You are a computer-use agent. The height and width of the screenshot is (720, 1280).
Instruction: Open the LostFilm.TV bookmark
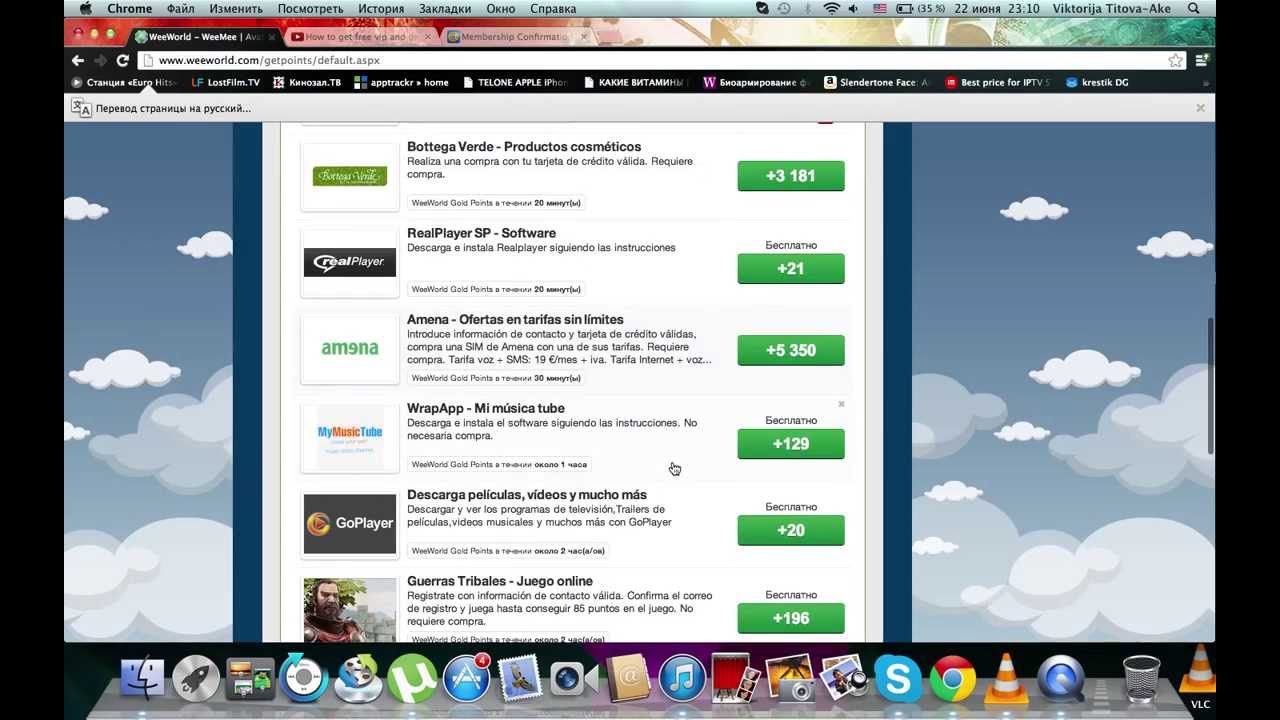point(226,83)
